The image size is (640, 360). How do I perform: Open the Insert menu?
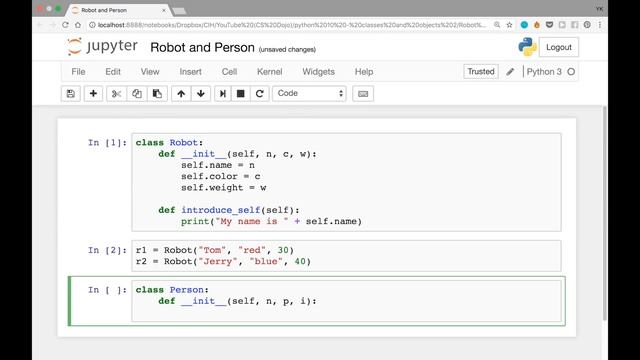pyautogui.click(x=191, y=72)
